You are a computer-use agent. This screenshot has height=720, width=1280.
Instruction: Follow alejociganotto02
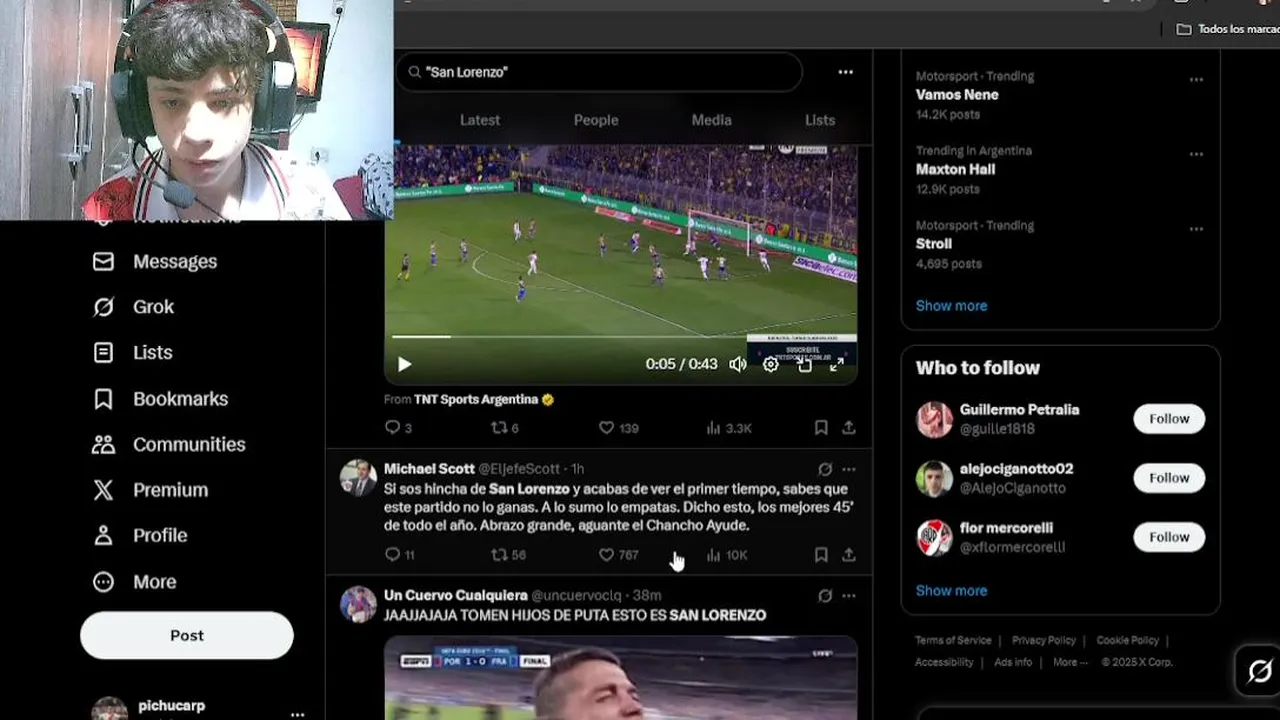point(1169,478)
